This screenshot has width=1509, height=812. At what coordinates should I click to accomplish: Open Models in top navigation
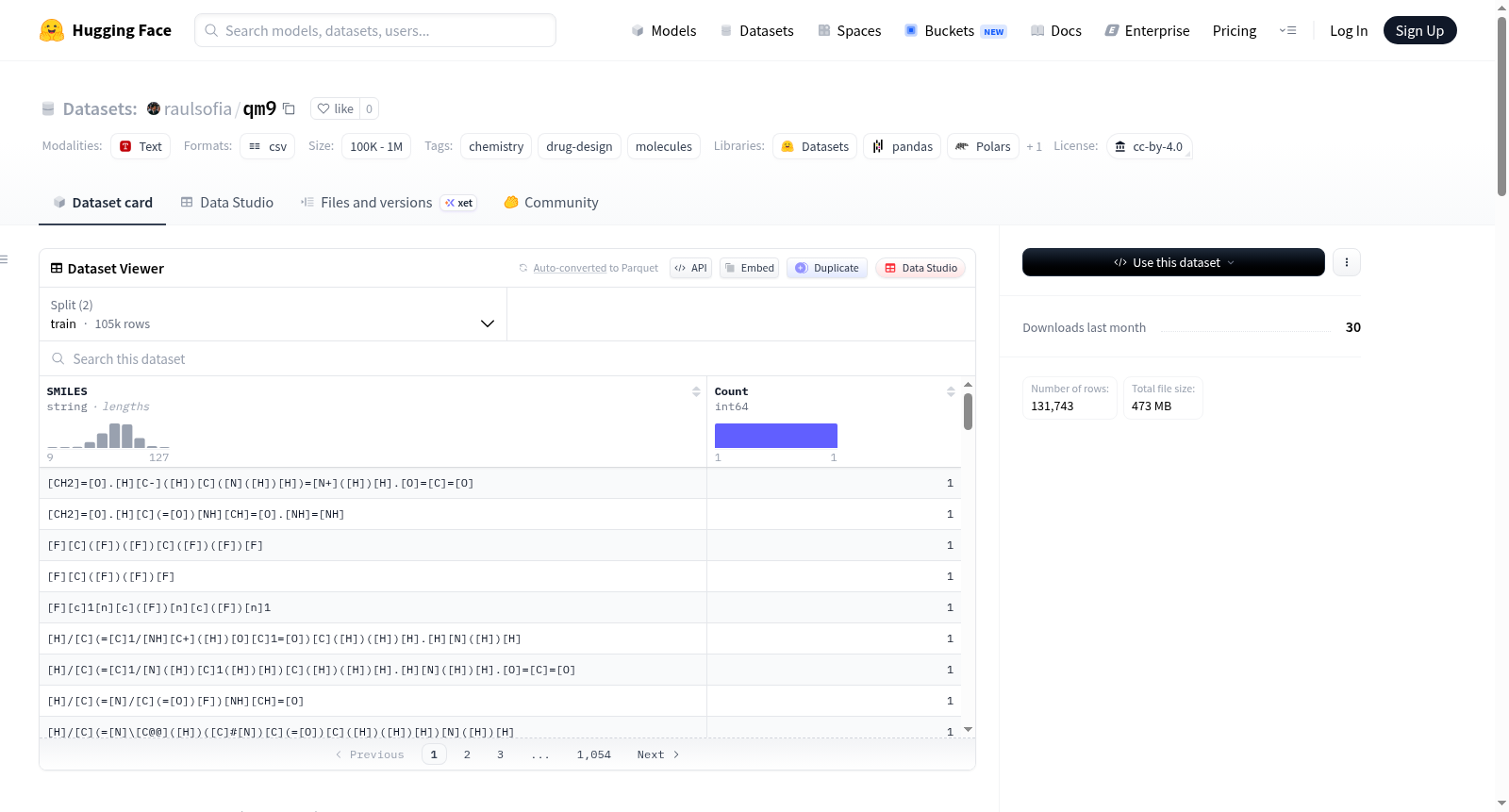664,30
